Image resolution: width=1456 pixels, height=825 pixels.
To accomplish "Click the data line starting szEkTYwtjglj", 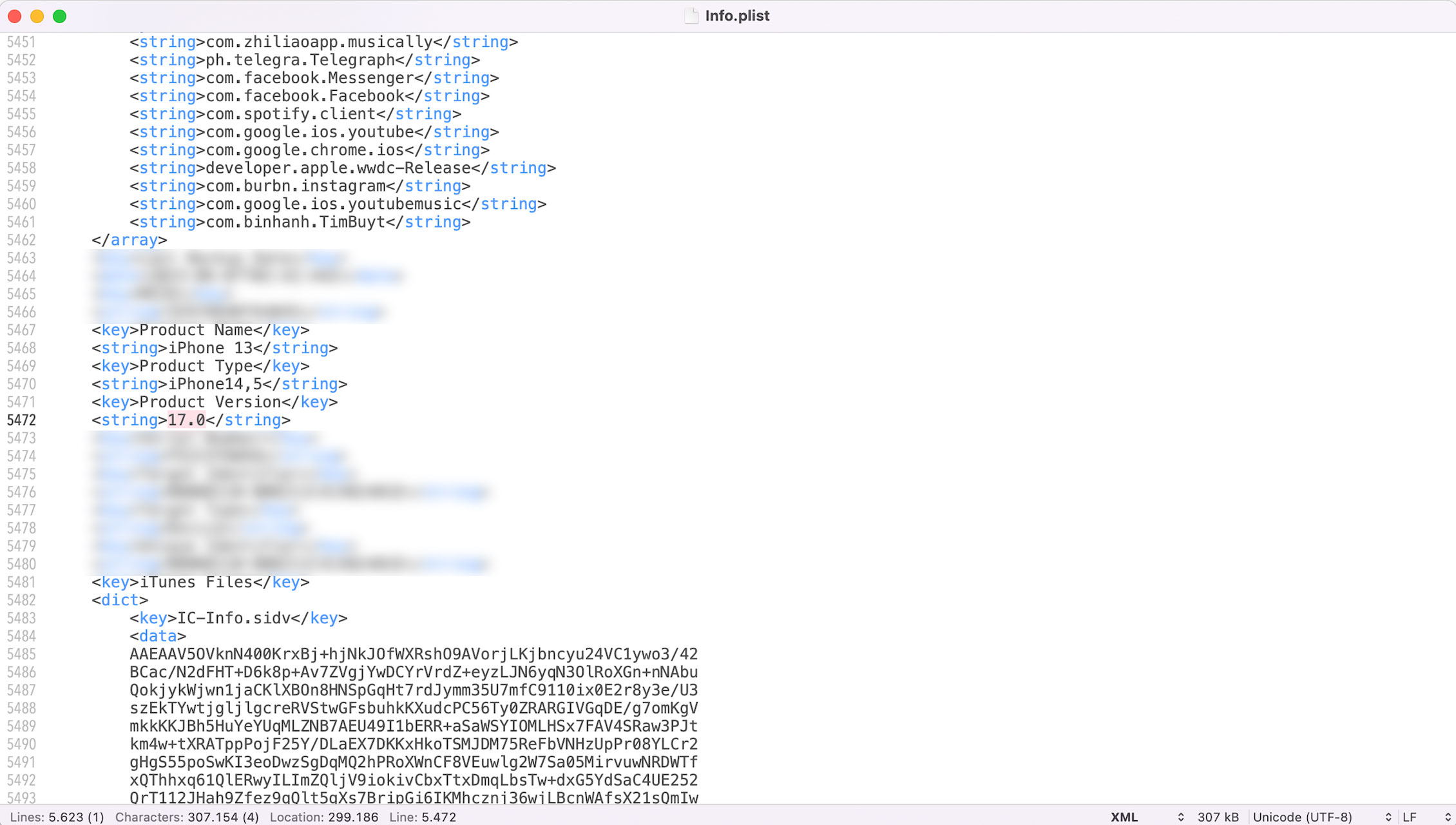I will coord(414,708).
